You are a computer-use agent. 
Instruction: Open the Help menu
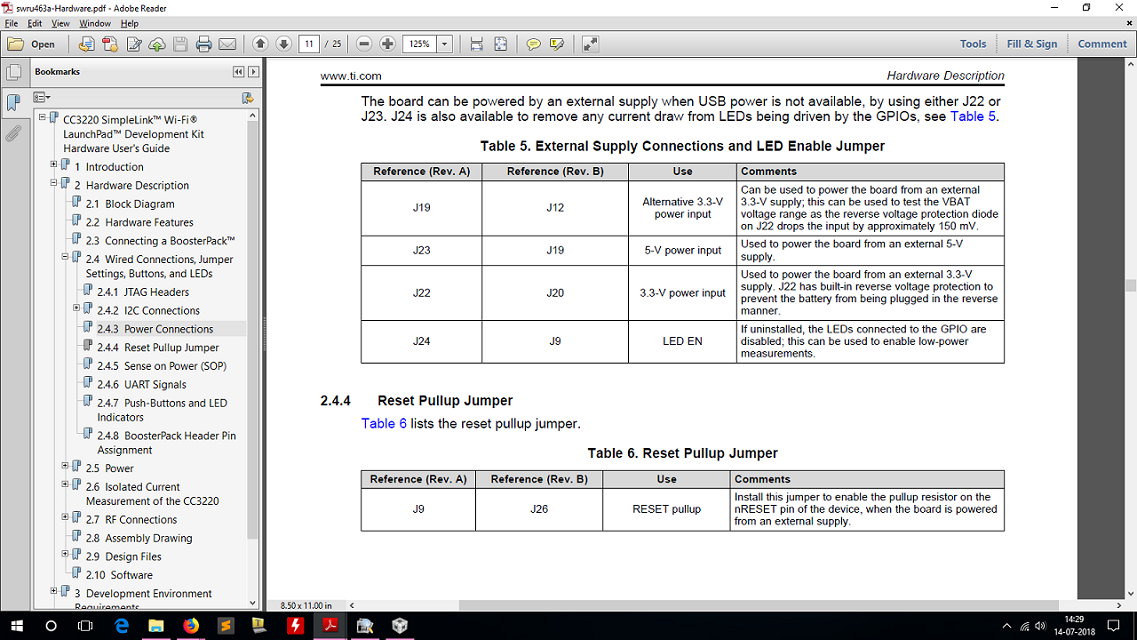(x=129, y=24)
